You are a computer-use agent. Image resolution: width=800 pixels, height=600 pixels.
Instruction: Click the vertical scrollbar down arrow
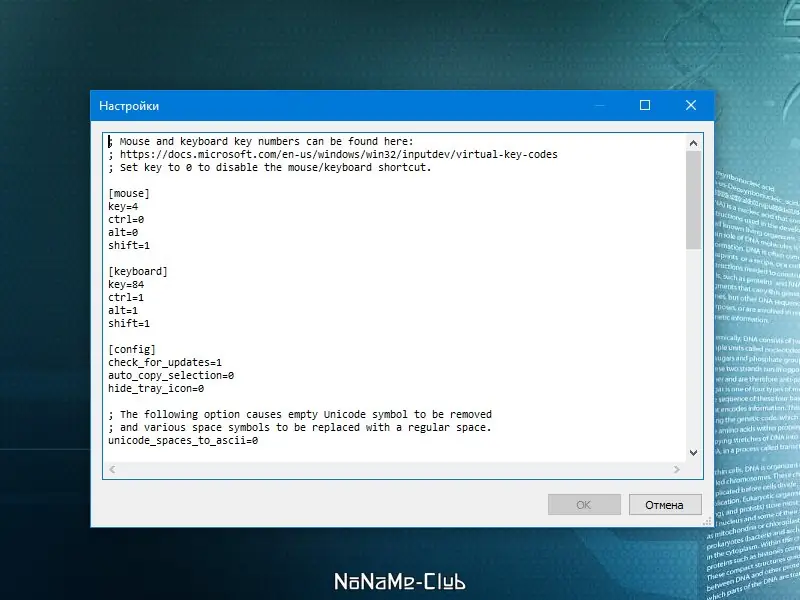[x=693, y=453]
